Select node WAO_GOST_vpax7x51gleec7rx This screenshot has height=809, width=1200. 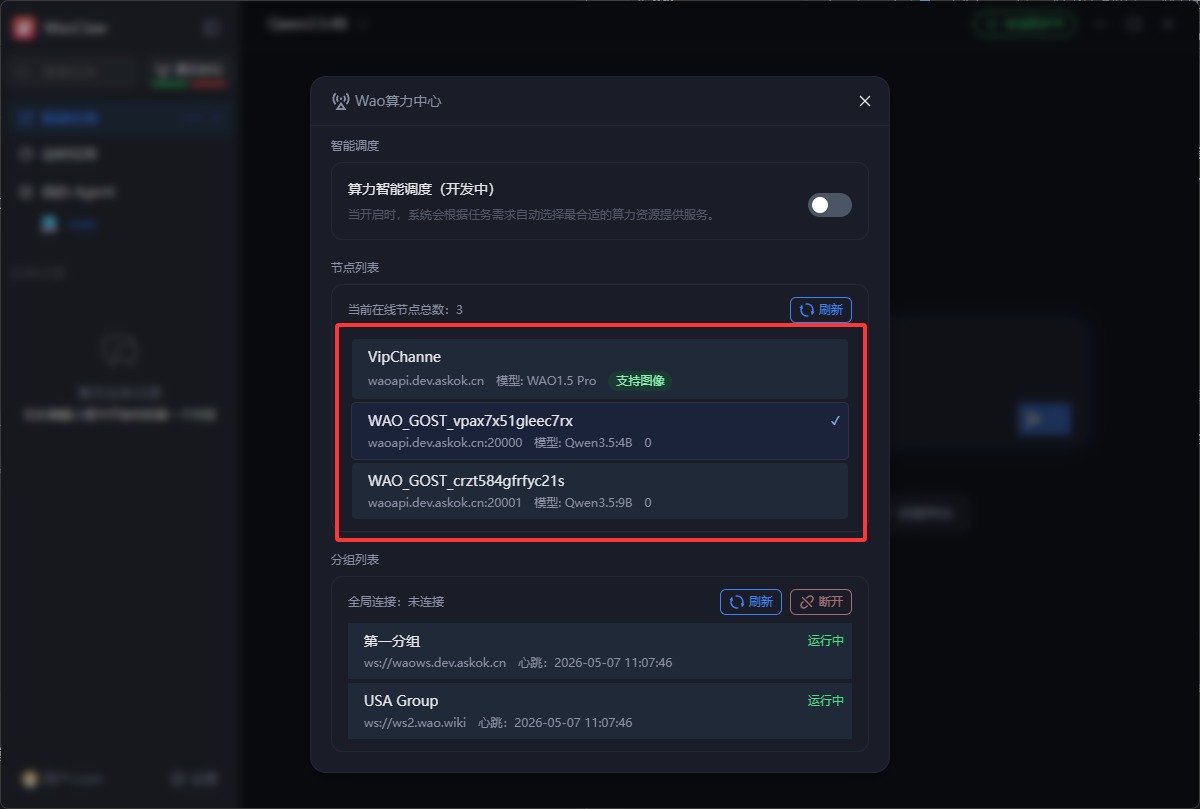pyautogui.click(x=600, y=431)
